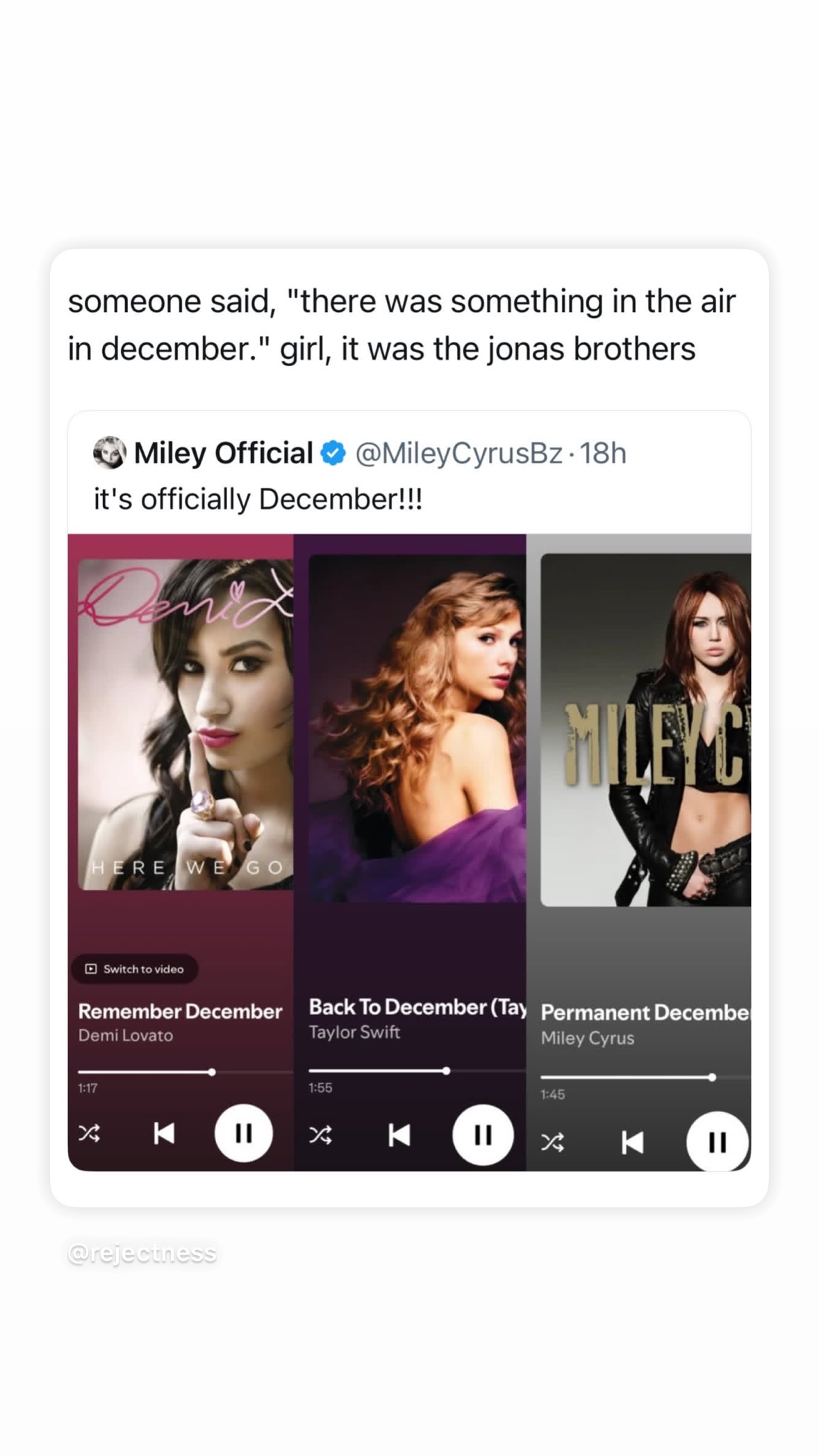Open the @MileyCyrusBz handle link
The height and width of the screenshot is (1456, 819).
(459, 453)
